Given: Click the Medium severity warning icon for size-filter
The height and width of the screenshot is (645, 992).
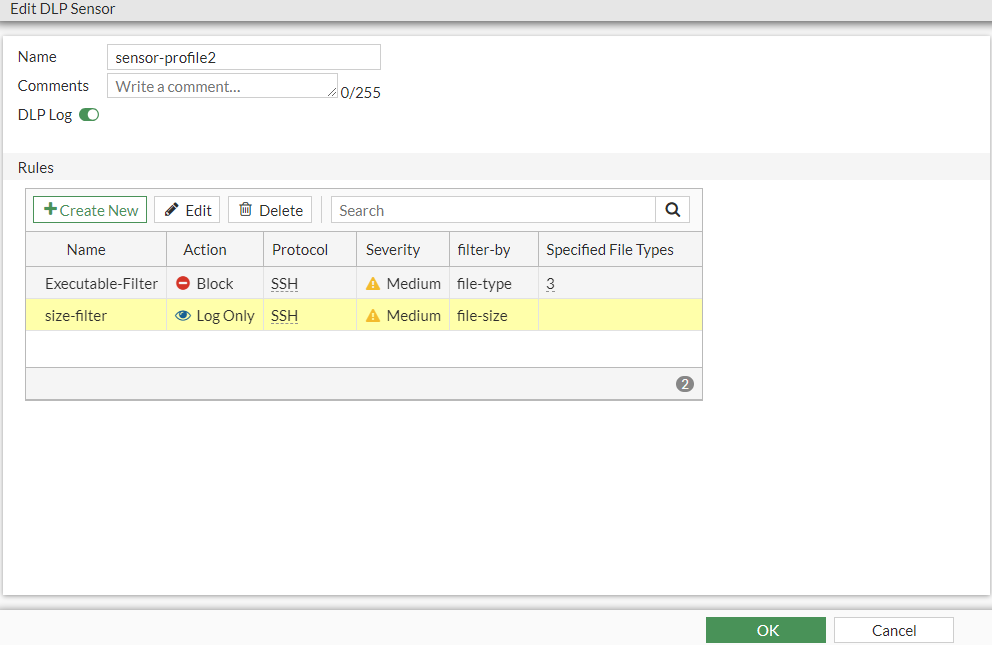Looking at the screenshot, I should [x=372, y=315].
